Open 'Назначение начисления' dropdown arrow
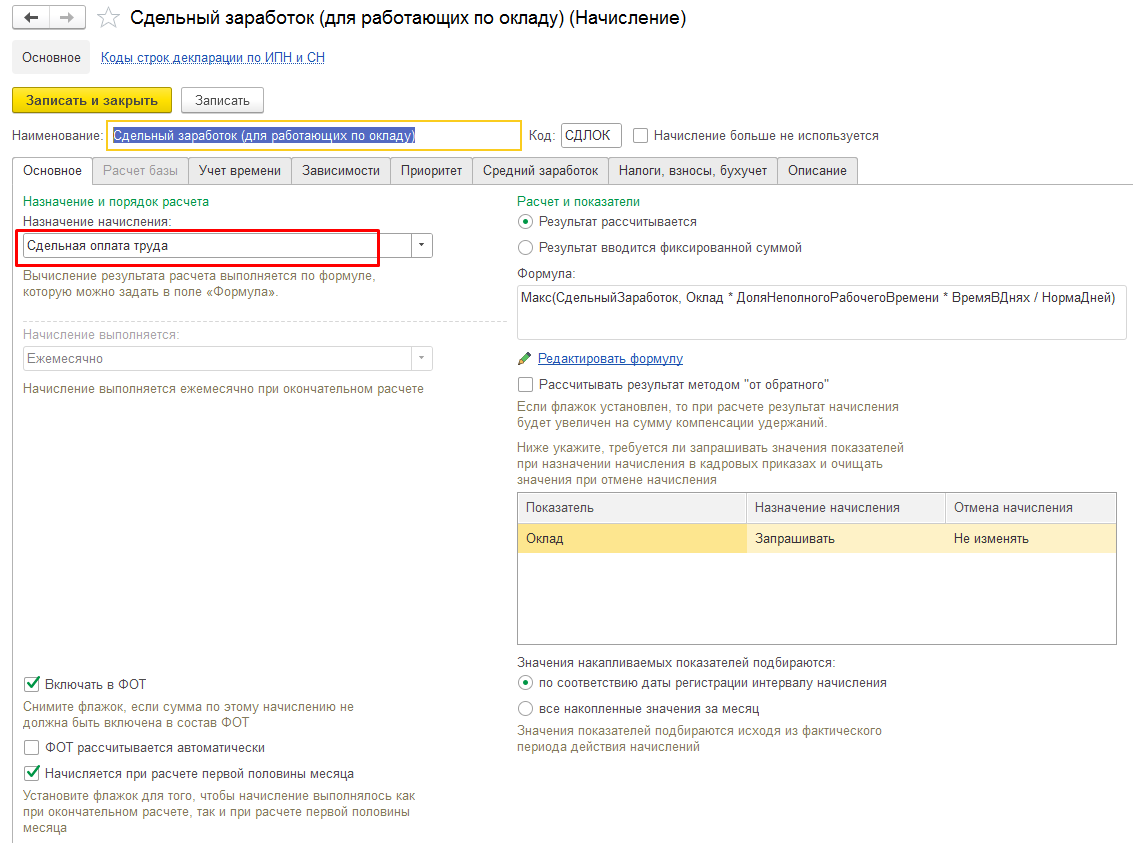This screenshot has width=1133, height=843. click(x=421, y=245)
